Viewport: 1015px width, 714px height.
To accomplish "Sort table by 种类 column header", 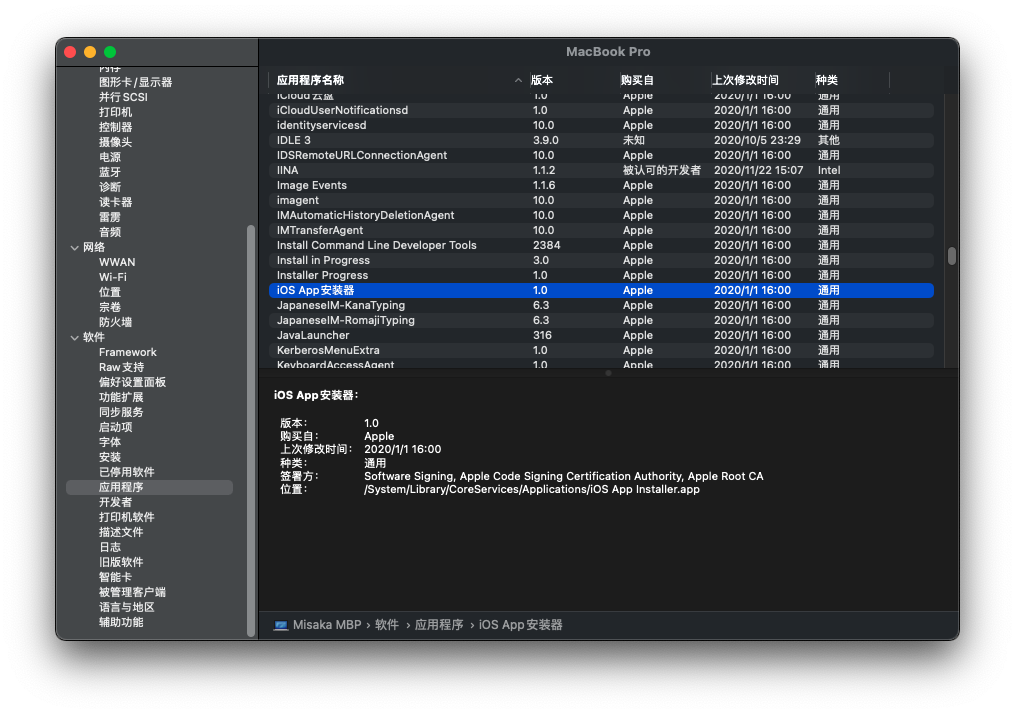I will pos(827,80).
